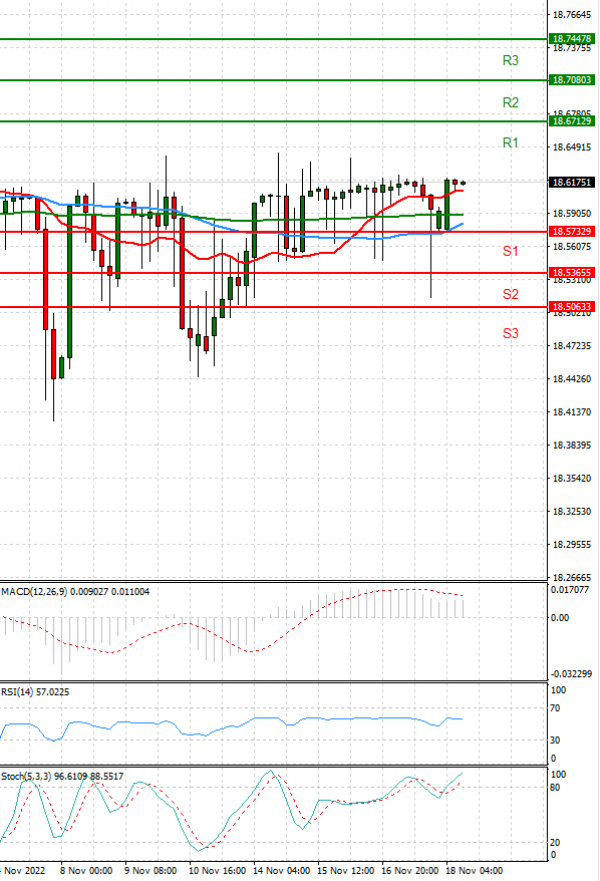Click the 10 Nov 16:00 time label
The height and width of the screenshot is (881, 600).
[x=219, y=871]
